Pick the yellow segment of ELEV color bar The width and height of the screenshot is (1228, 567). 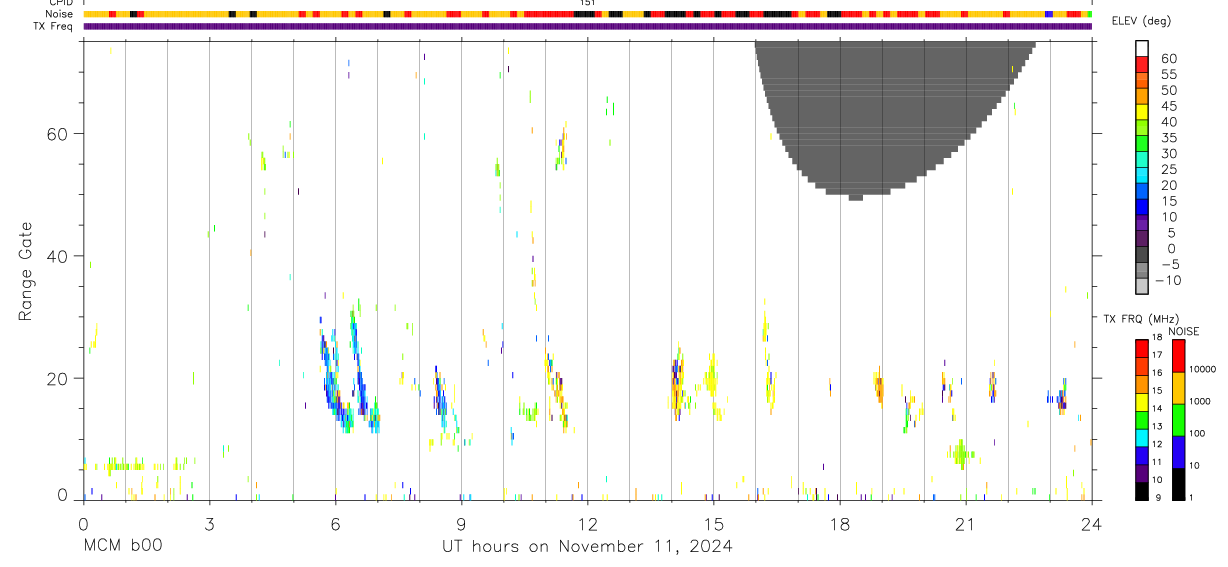pyautogui.click(x=1142, y=112)
